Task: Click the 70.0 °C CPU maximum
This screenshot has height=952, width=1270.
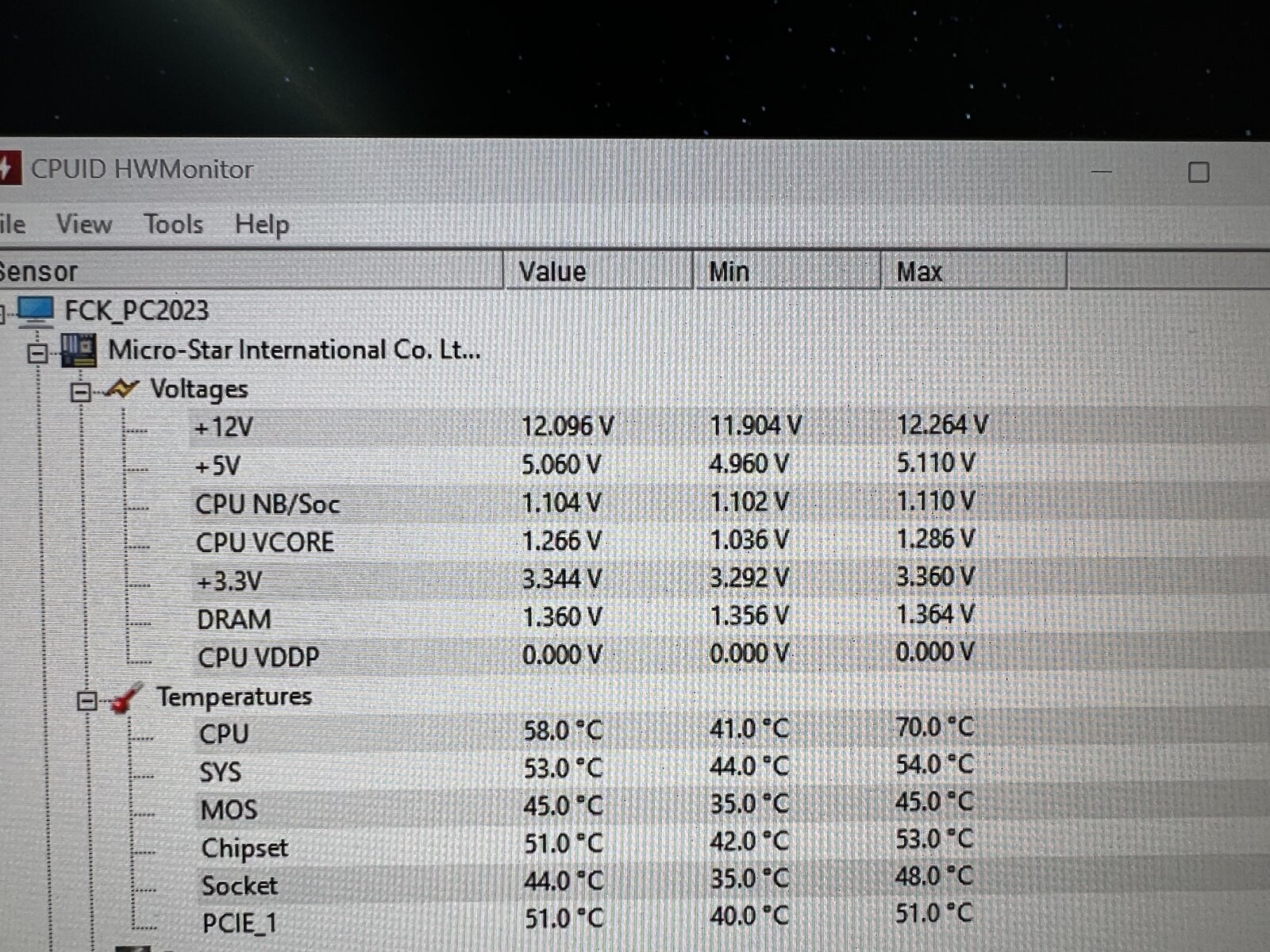Action: [934, 727]
